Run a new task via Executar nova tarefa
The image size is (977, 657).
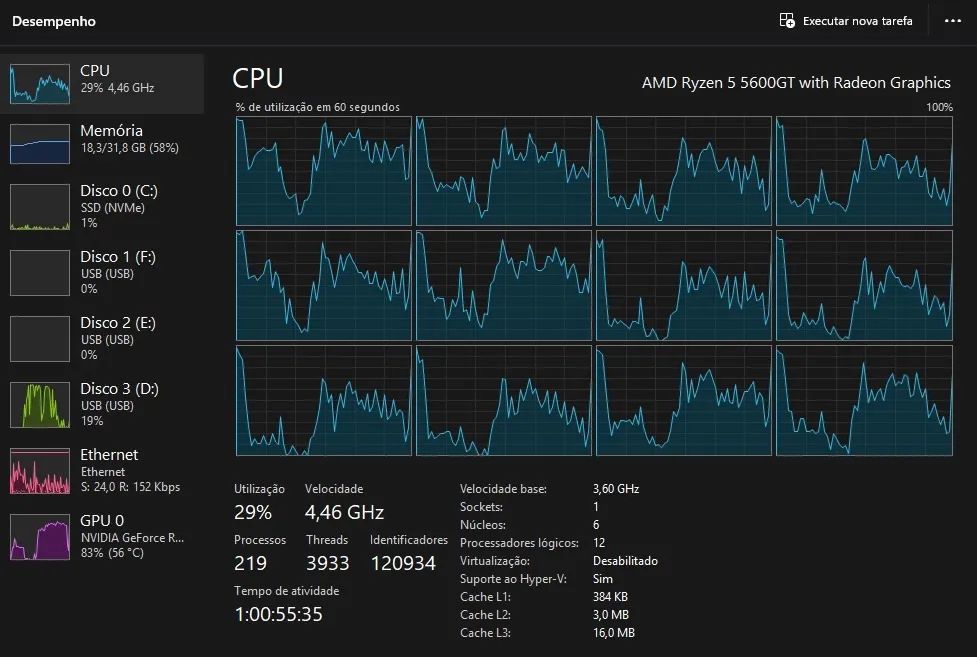(846, 21)
